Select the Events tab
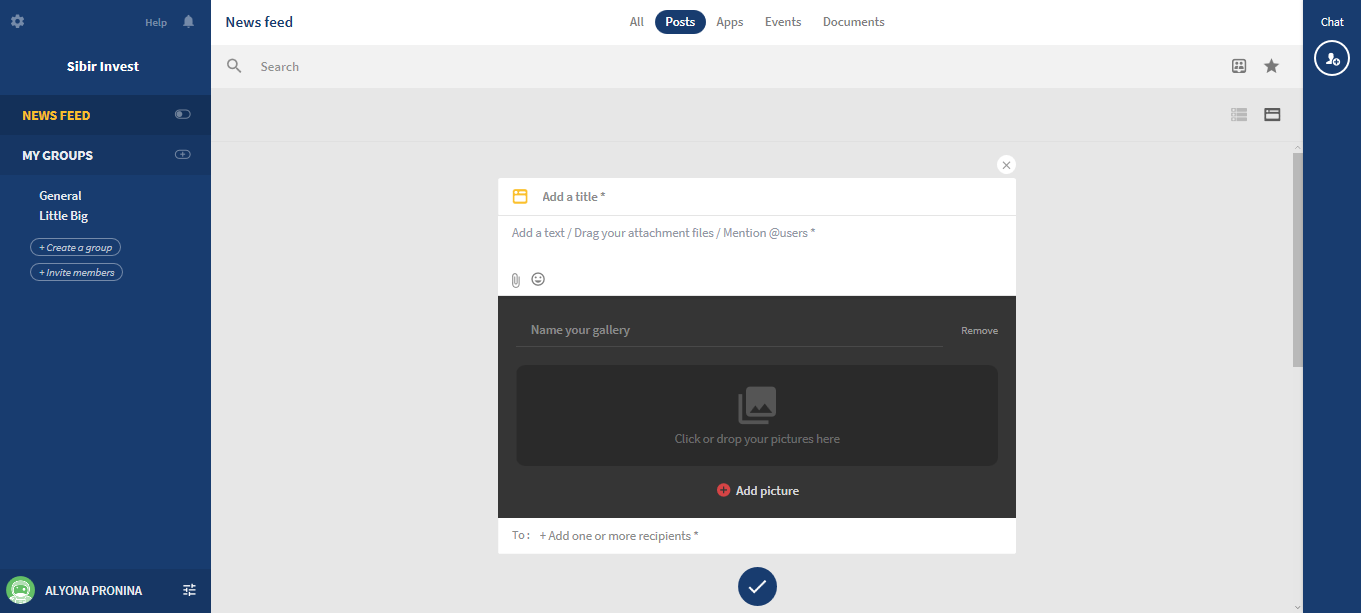This screenshot has height=613, width=1361. pos(783,22)
